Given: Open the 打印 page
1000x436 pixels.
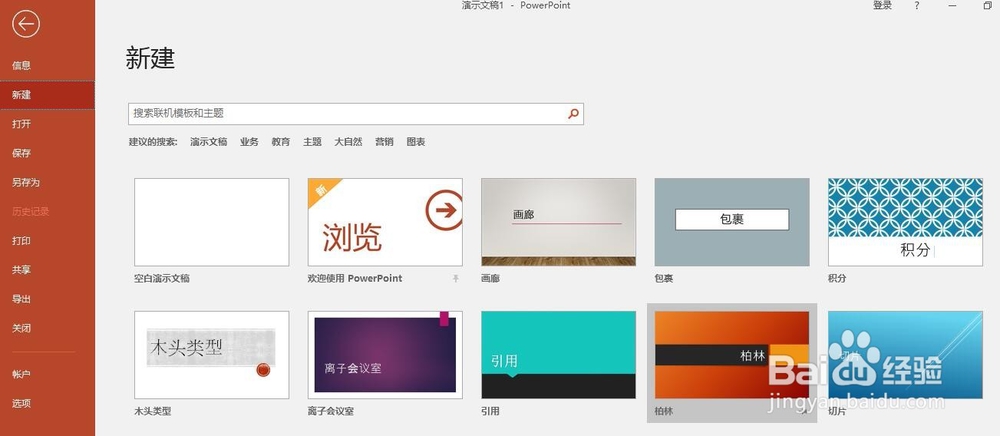Looking at the screenshot, I should pos(47,240).
